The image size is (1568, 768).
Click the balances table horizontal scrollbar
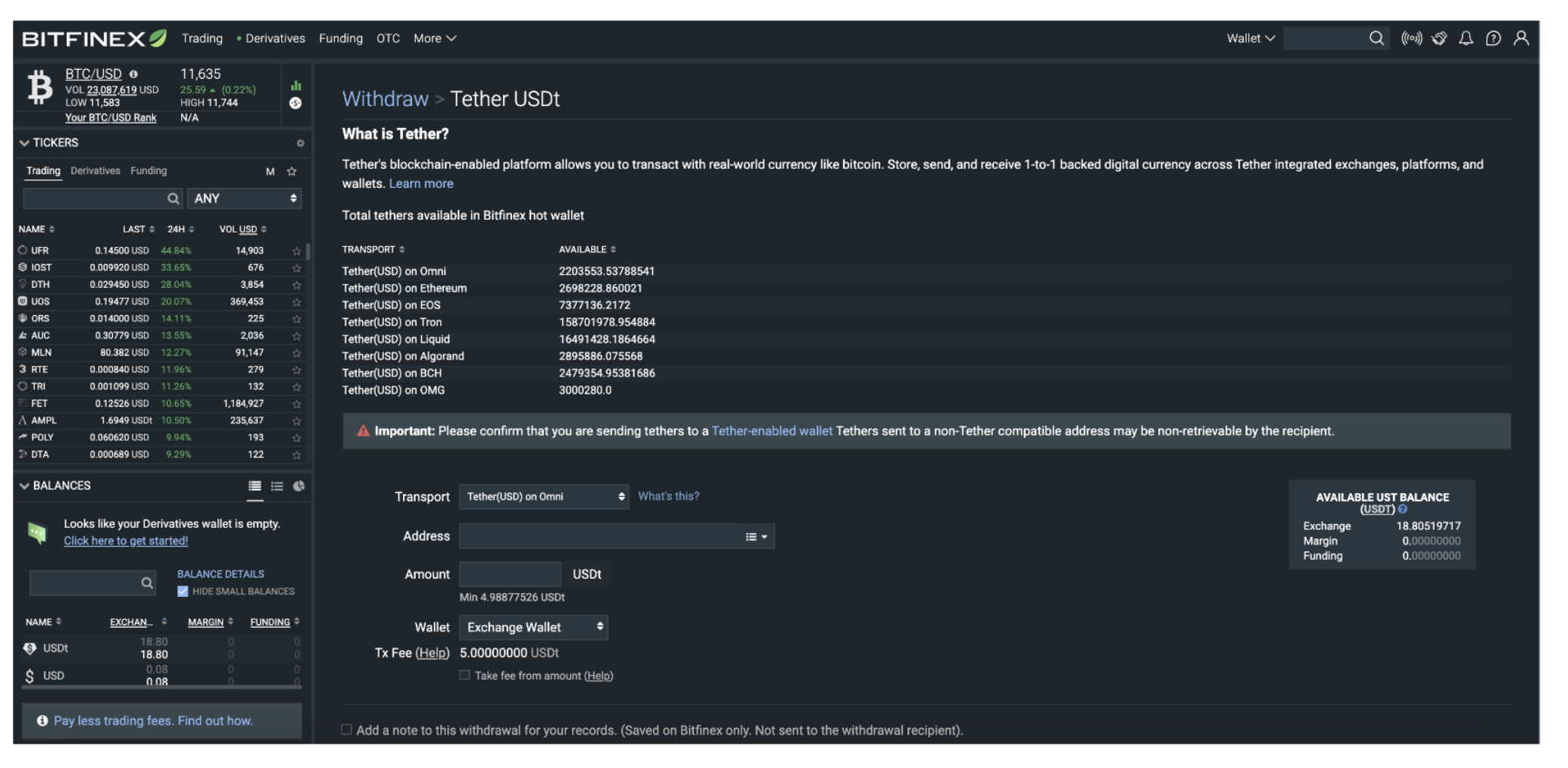162,687
